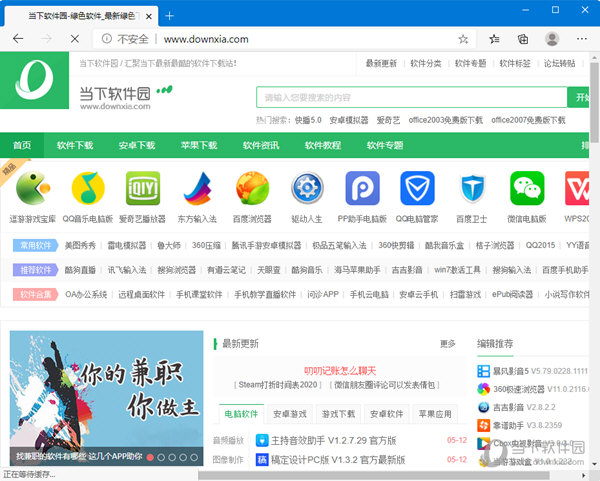Click the 微信电脑版 icon
The image size is (600, 481).
coord(526,187)
